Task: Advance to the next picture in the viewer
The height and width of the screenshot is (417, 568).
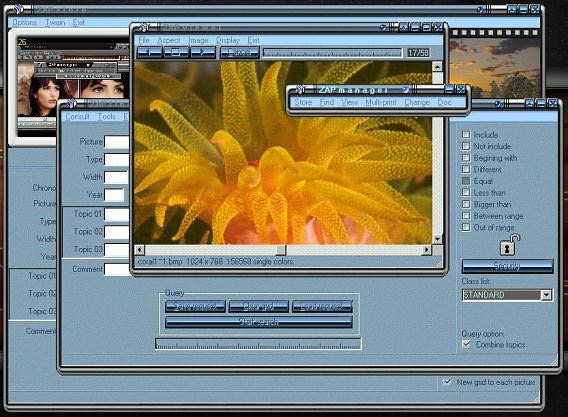Action: tap(203, 52)
